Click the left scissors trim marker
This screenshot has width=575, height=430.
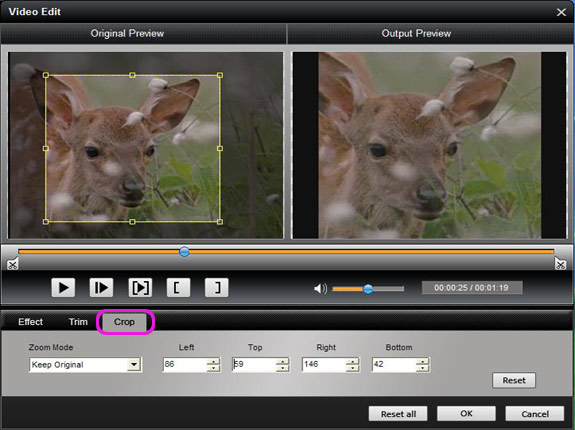(12, 264)
